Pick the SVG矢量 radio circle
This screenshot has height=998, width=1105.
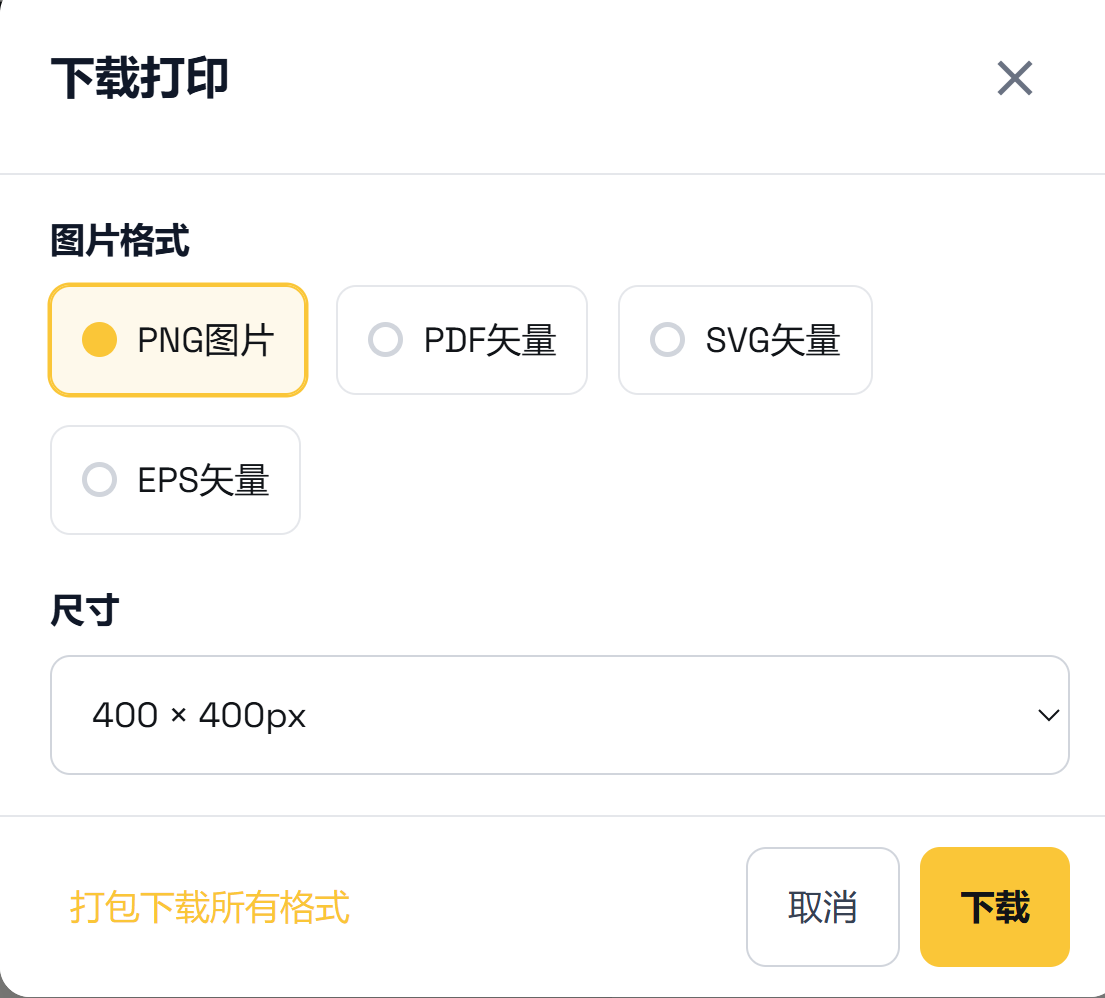point(667,340)
